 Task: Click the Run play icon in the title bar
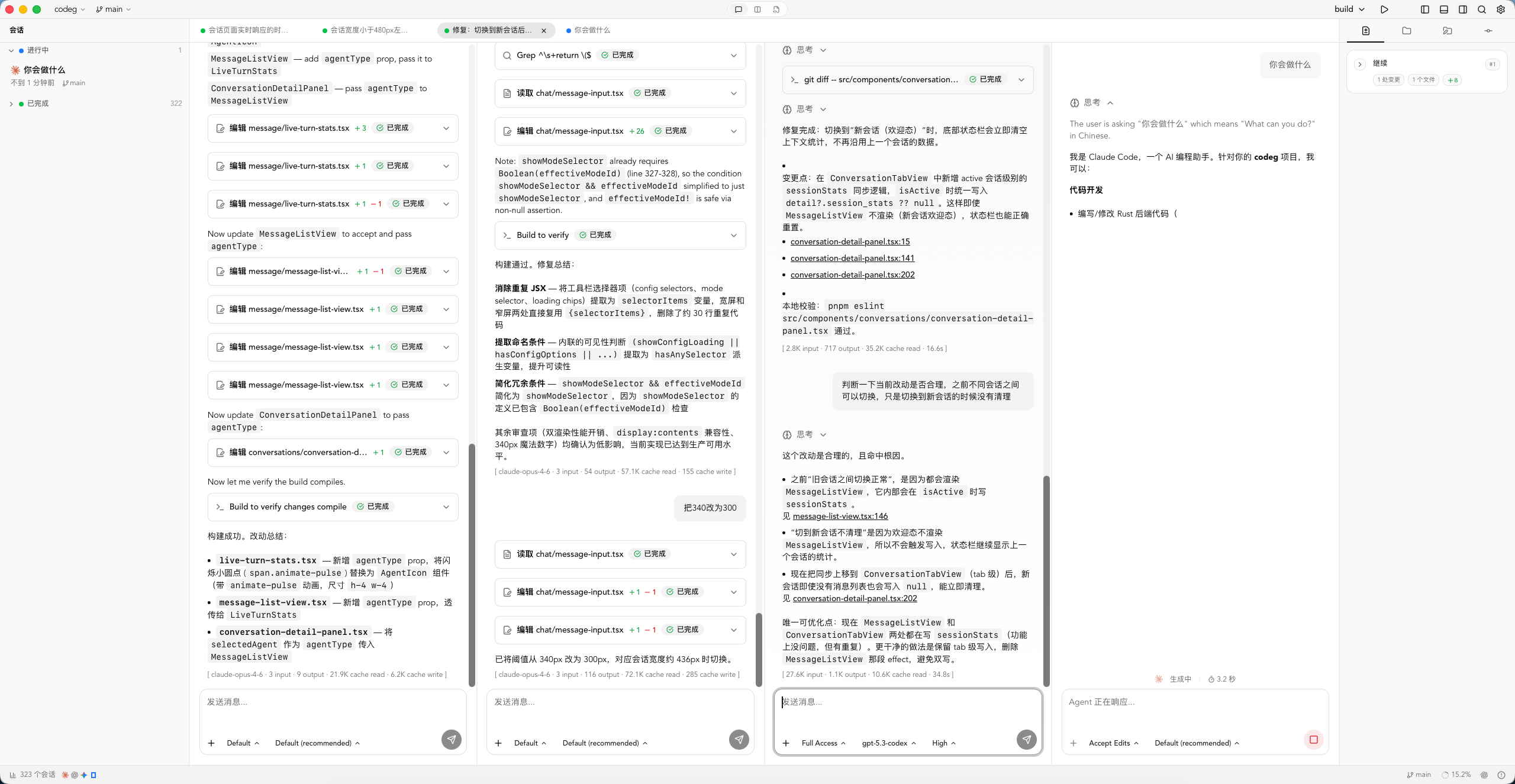click(1384, 9)
